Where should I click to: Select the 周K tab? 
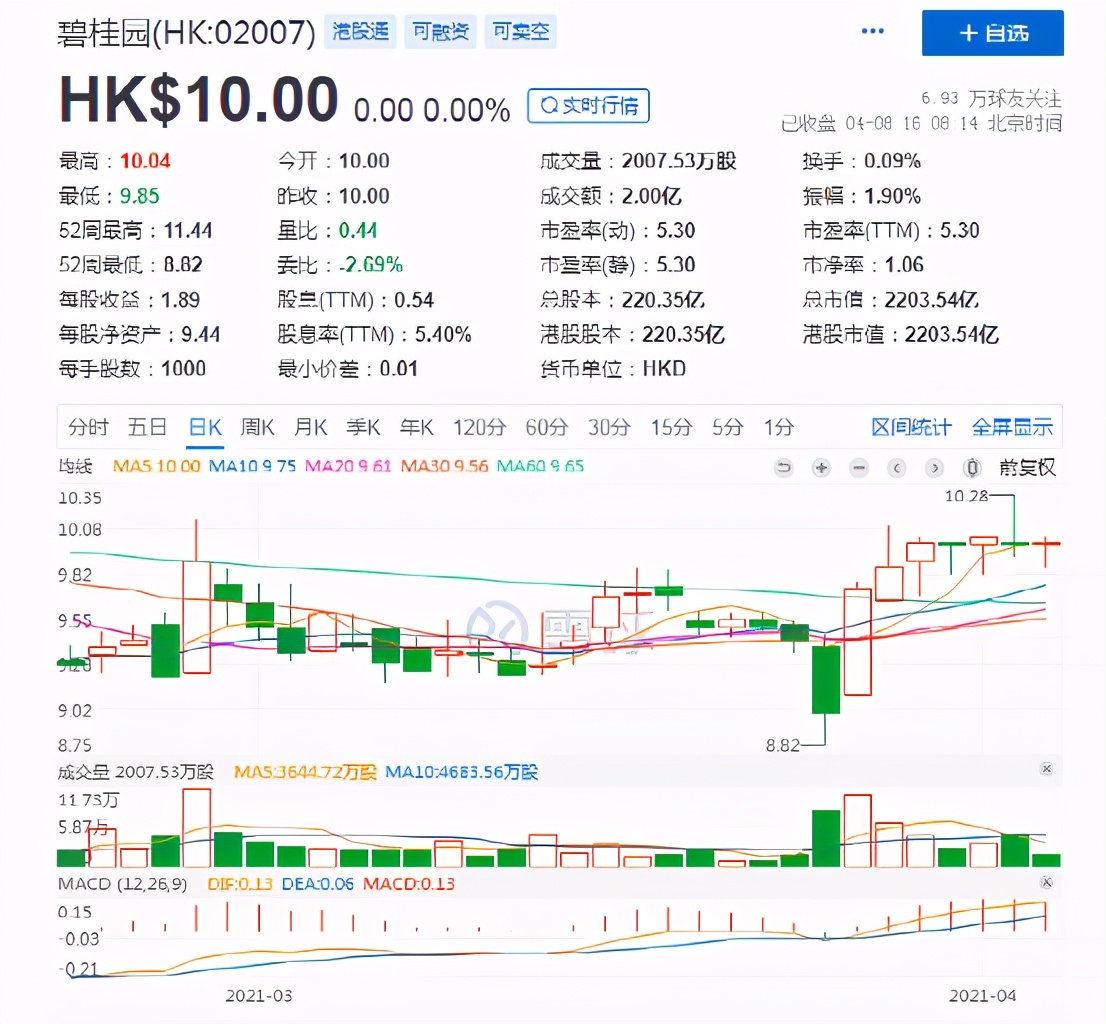click(x=257, y=427)
